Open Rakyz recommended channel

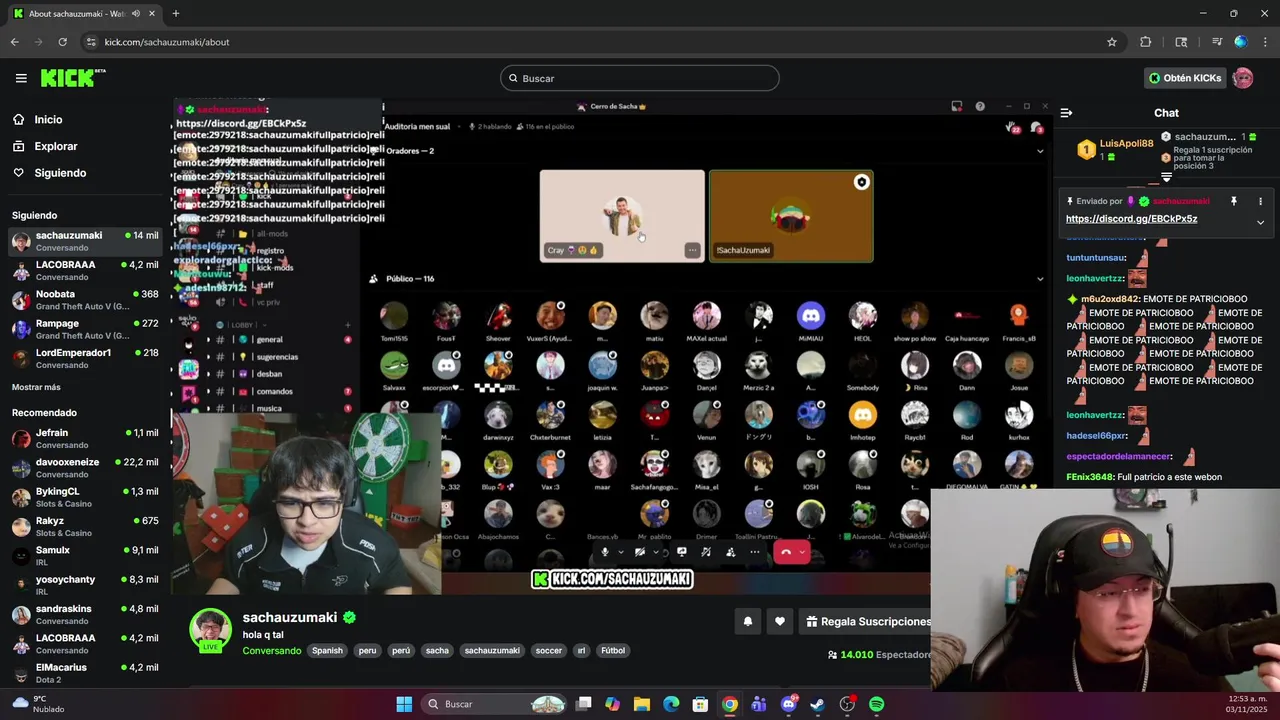point(85,526)
